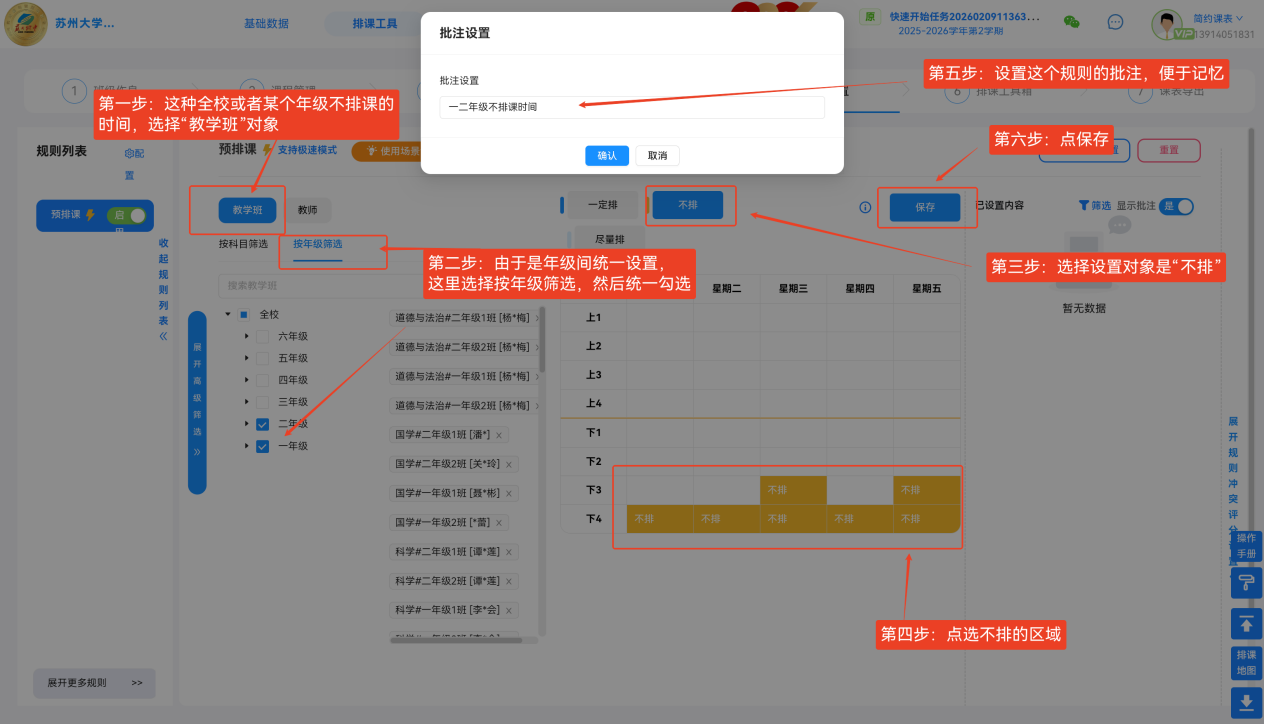Select the 教师 object tab
Image resolution: width=1264 pixels, height=724 pixels.
pos(307,210)
